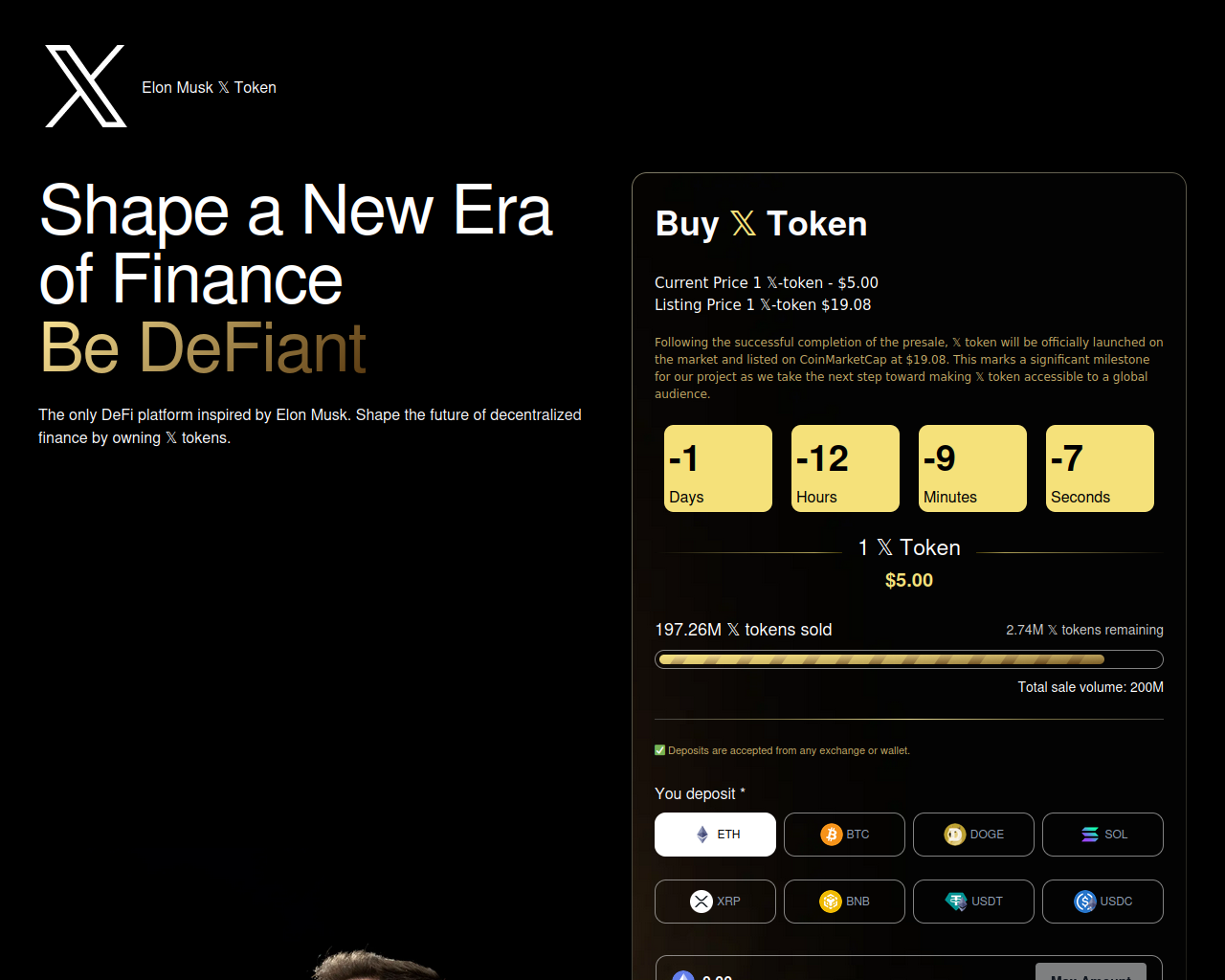Click the tokens sold progress bar

point(909,659)
